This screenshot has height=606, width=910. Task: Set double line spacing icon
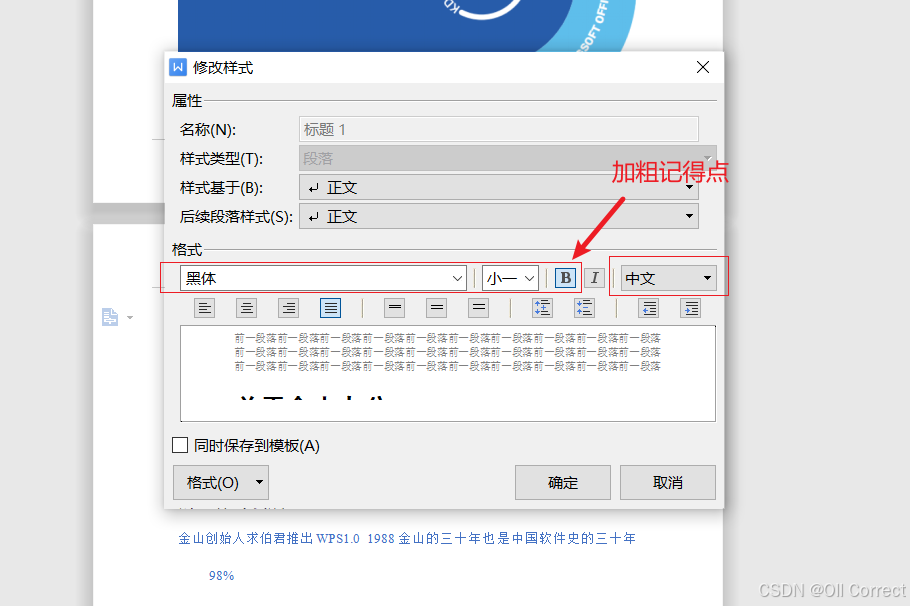(x=479, y=308)
